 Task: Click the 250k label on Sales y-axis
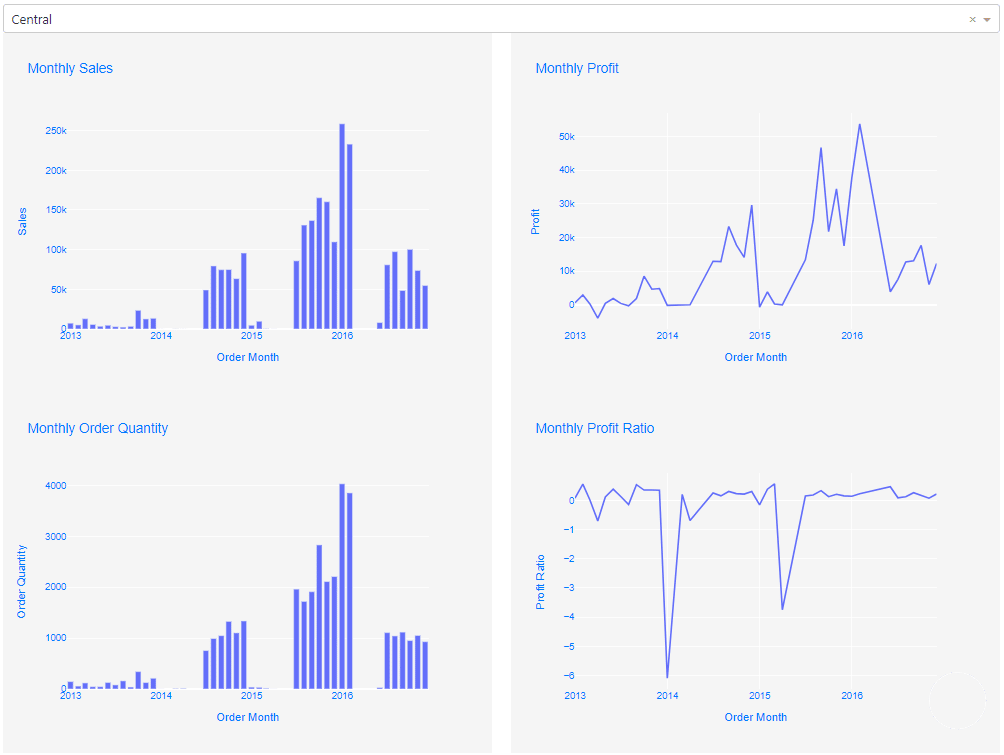click(x=56, y=131)
